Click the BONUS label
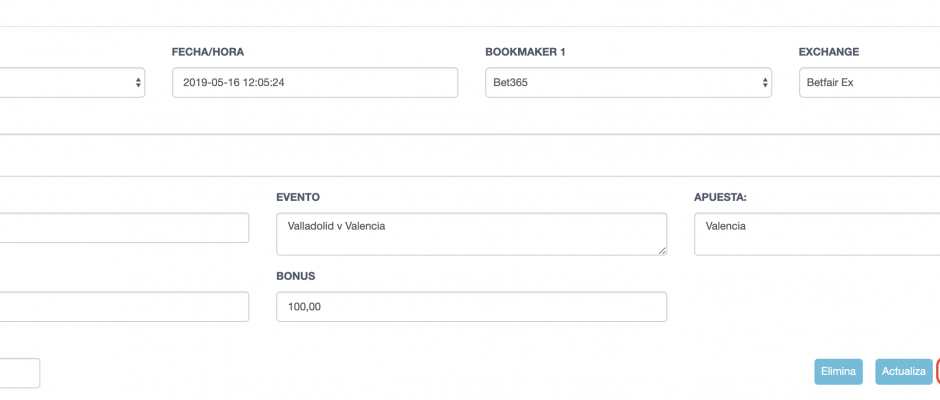This screenshot has height=400, width=940. [296, 276]
